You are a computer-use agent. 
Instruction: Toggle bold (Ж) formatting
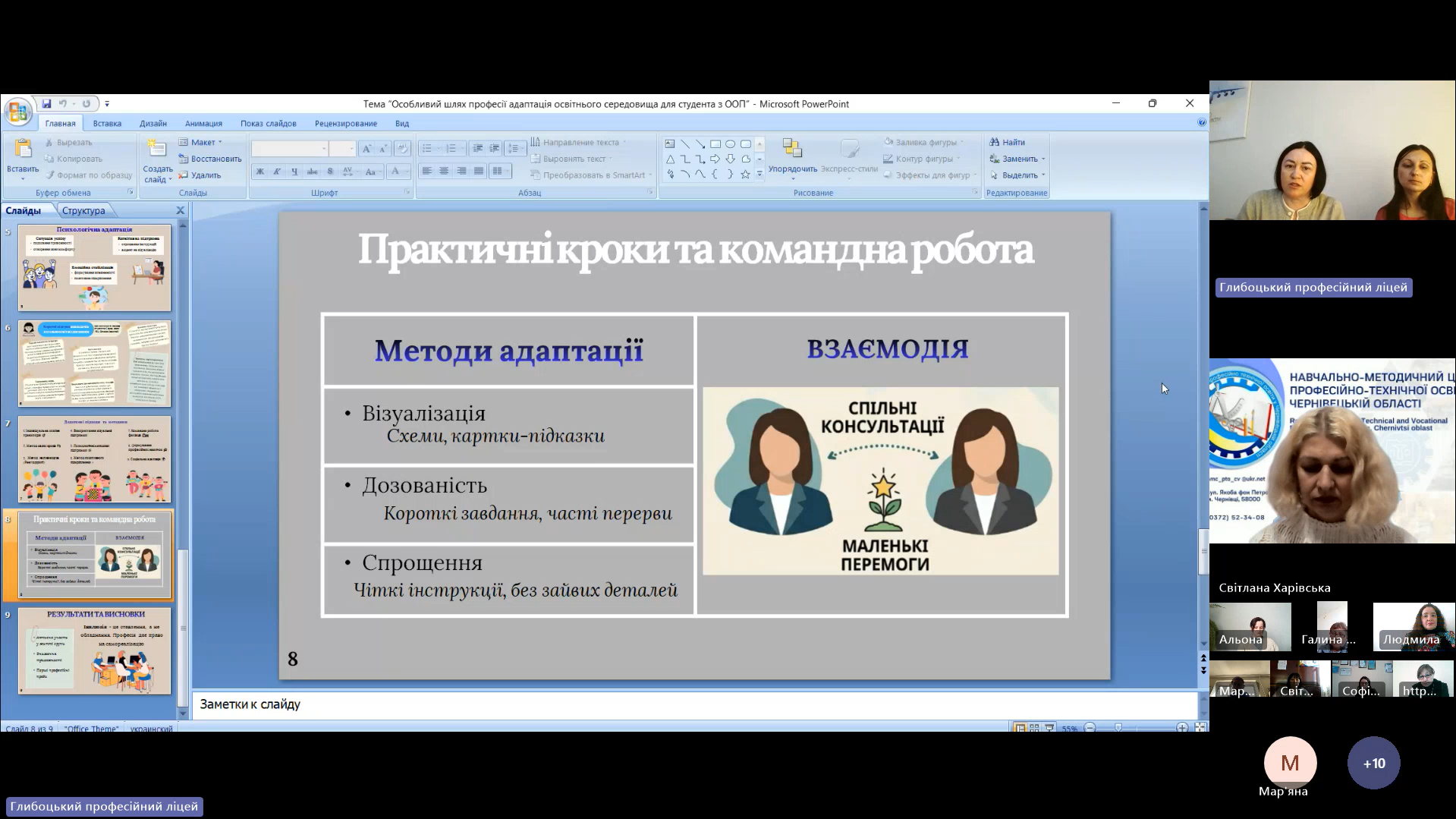pos(259,172)
